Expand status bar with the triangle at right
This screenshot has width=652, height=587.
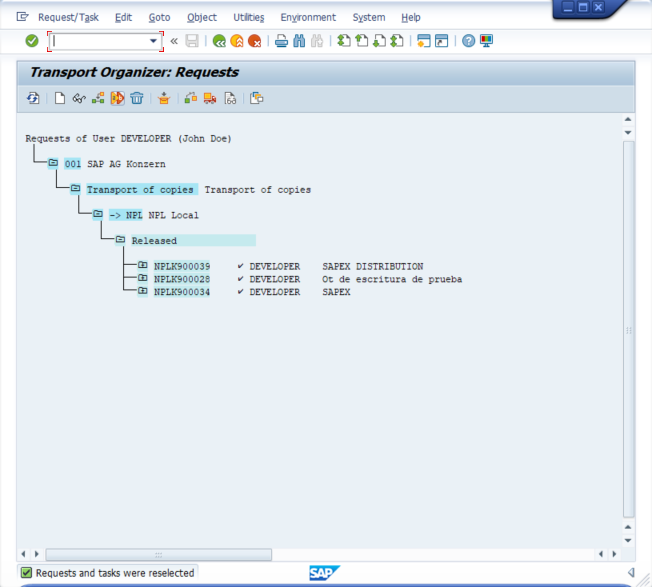click(631, 572)
